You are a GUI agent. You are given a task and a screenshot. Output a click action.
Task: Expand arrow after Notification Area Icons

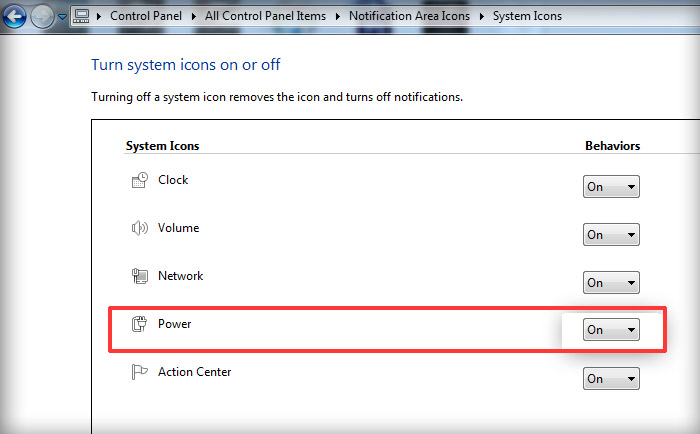click(x=482, y=16)
